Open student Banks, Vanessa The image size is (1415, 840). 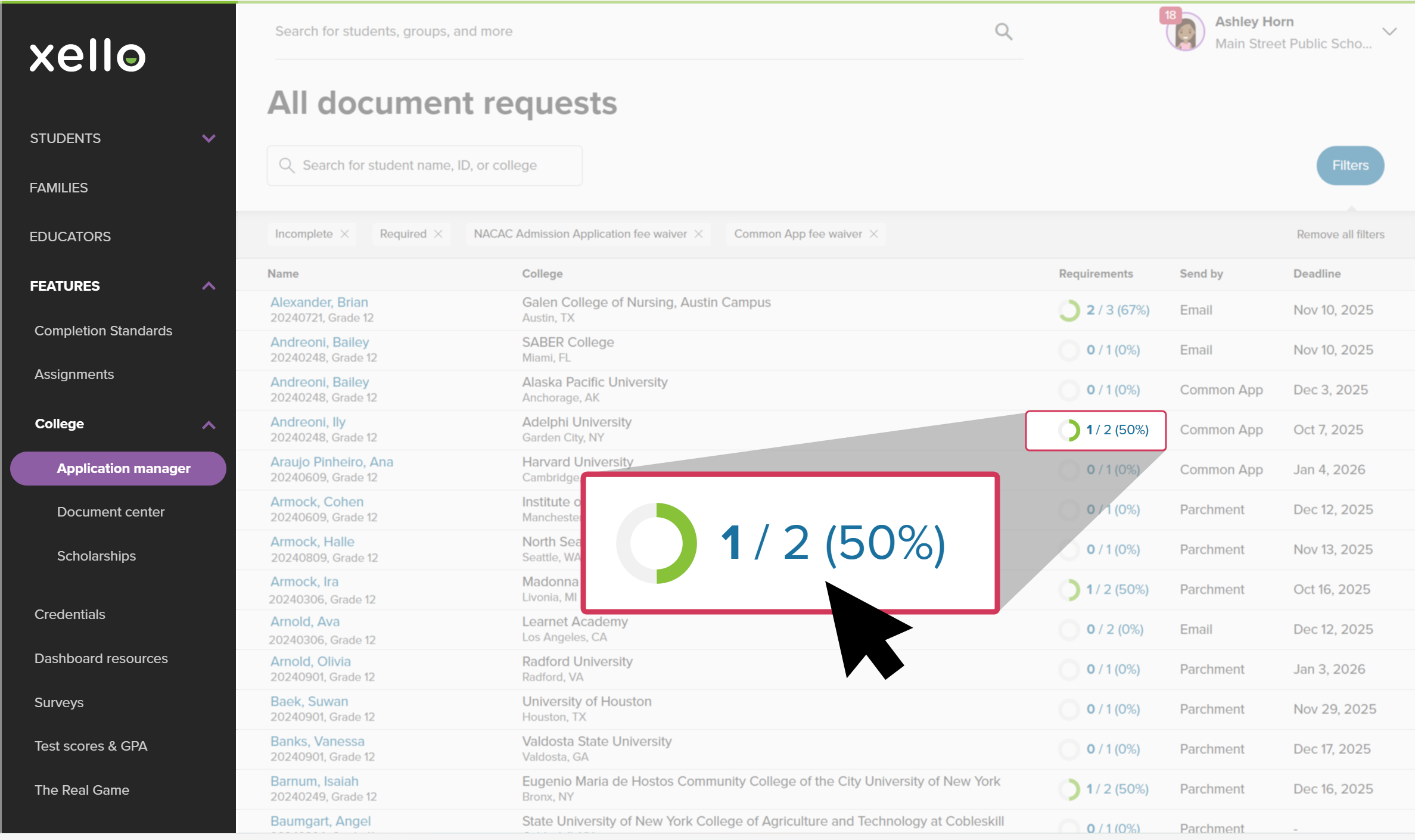coord(318,741)
